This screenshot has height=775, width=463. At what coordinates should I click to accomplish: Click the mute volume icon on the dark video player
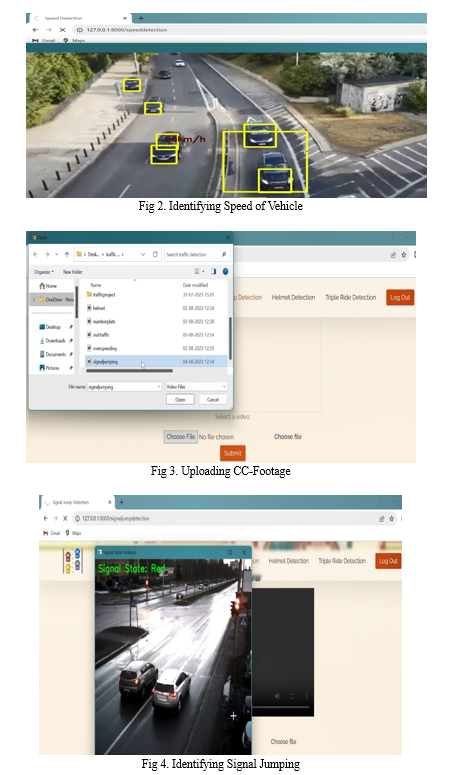point(277,695)
